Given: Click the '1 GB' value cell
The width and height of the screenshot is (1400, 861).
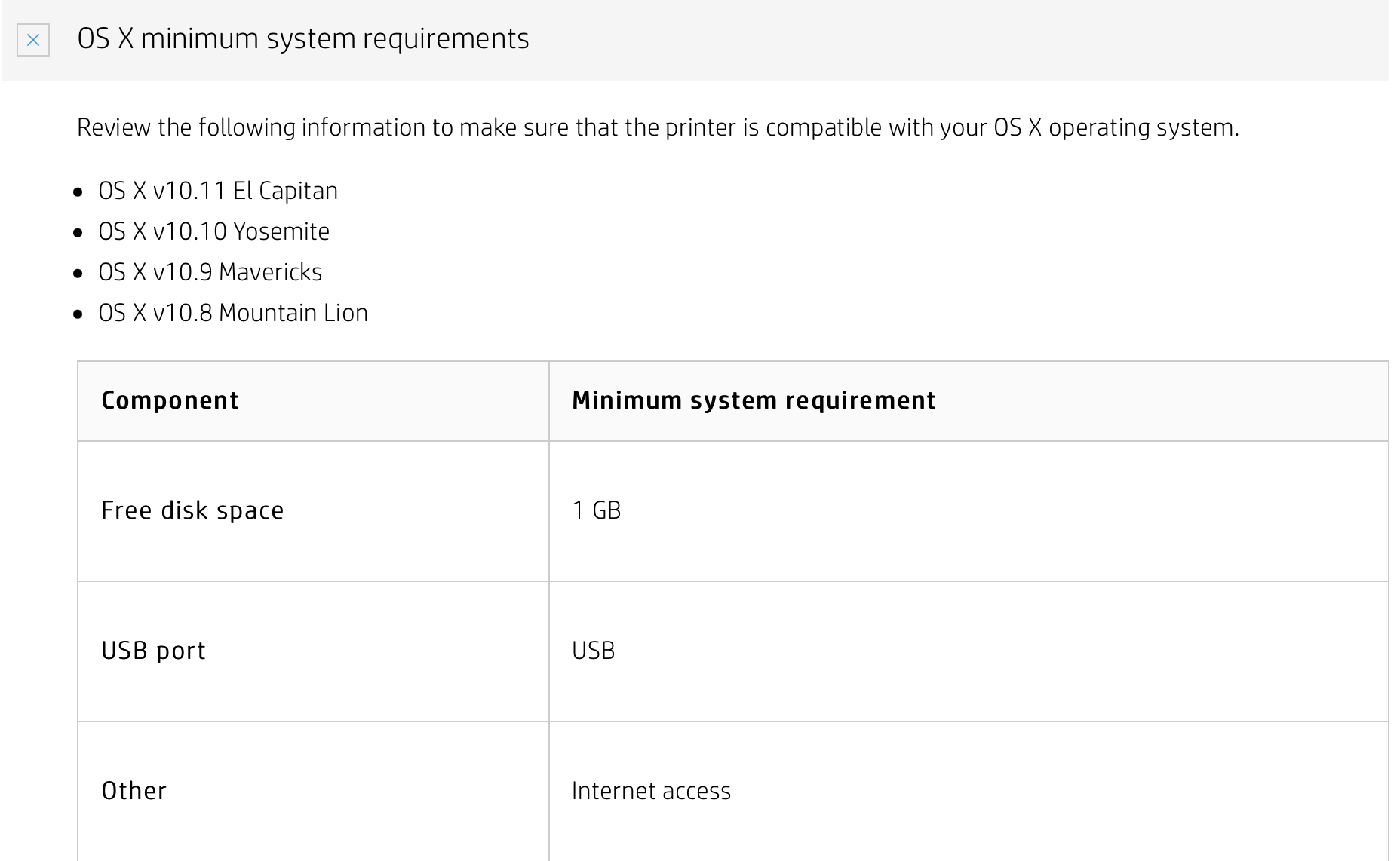Looking at the screenshot, I should point(597,510).
